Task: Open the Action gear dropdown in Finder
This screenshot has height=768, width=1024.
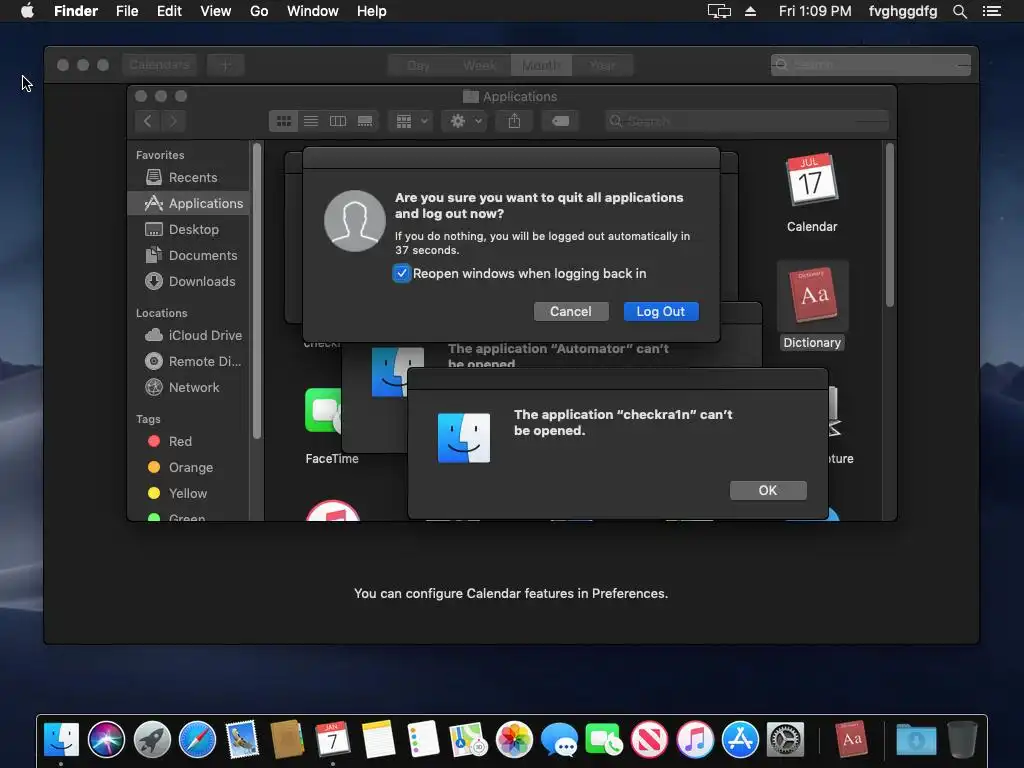Action: [465, 121]
